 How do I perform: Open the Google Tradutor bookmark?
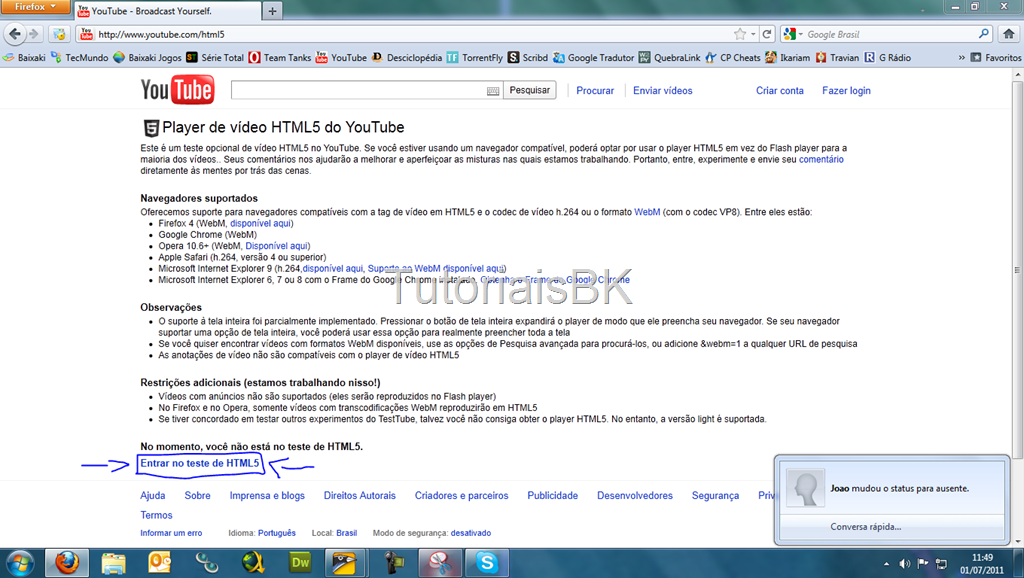pos(594,57)
